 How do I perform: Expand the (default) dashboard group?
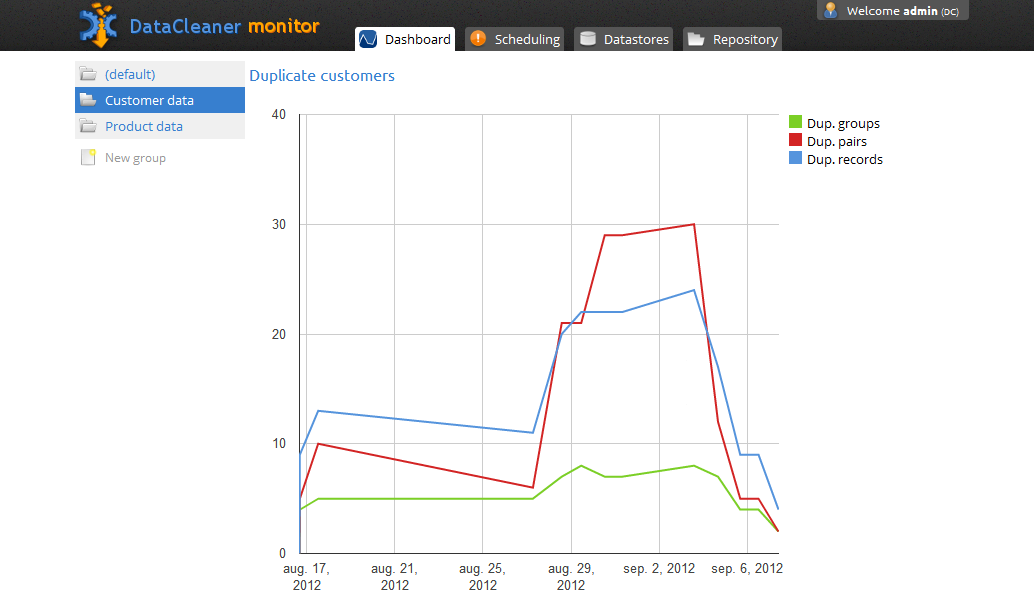tap(131, 74)
